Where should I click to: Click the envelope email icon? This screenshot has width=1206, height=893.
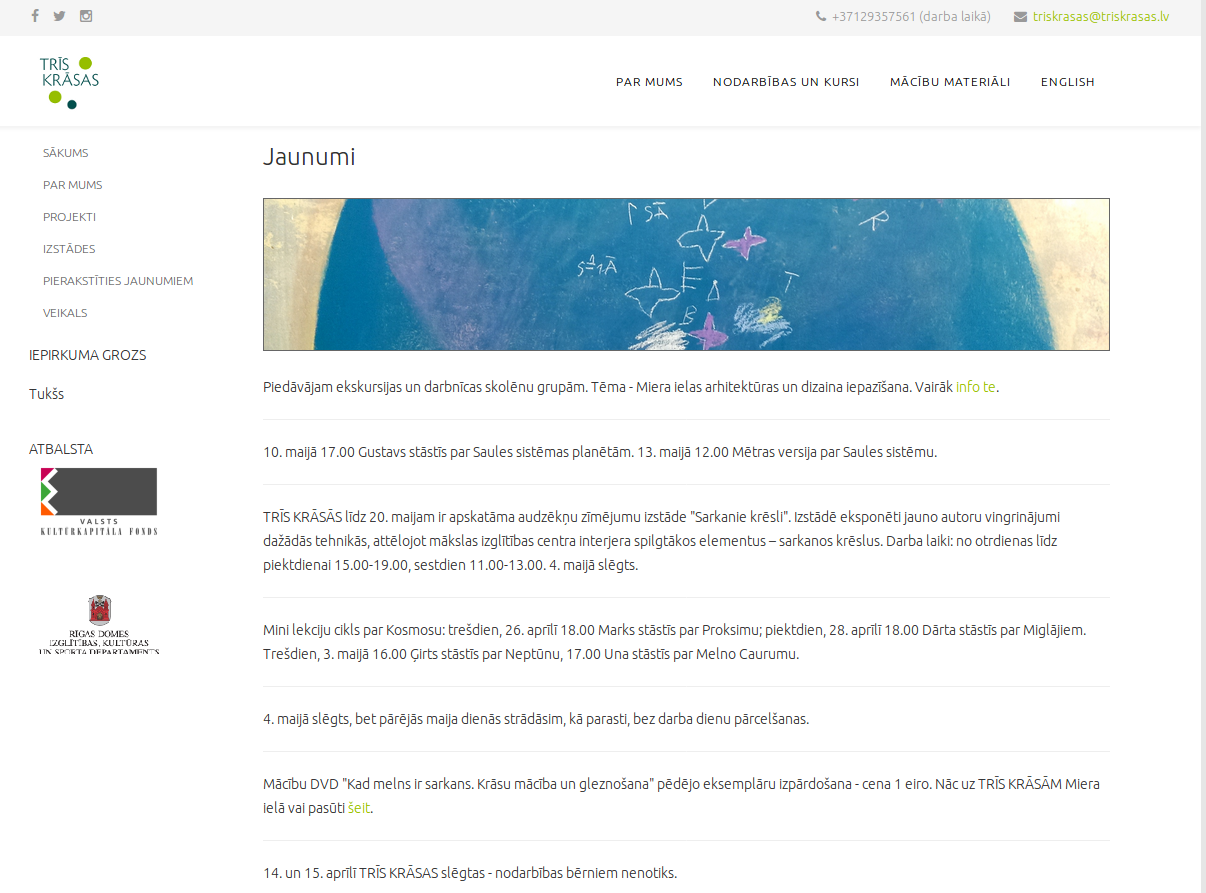[x=1020, y=16]
